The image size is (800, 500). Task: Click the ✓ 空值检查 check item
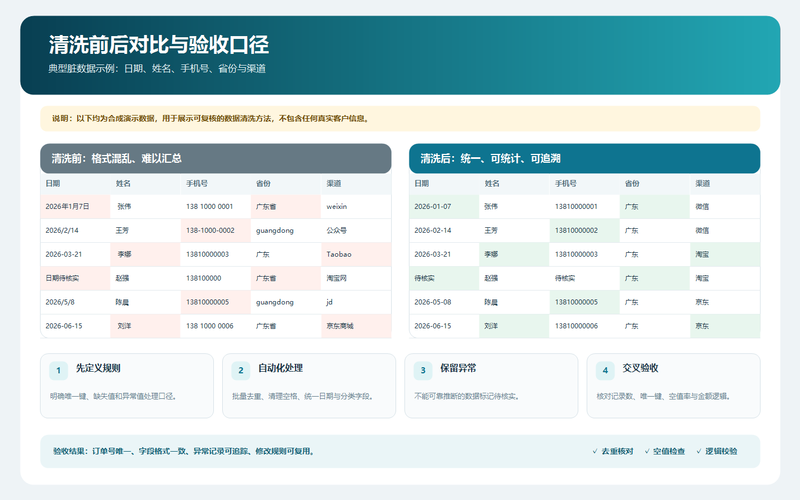click(x=664, y=451)
